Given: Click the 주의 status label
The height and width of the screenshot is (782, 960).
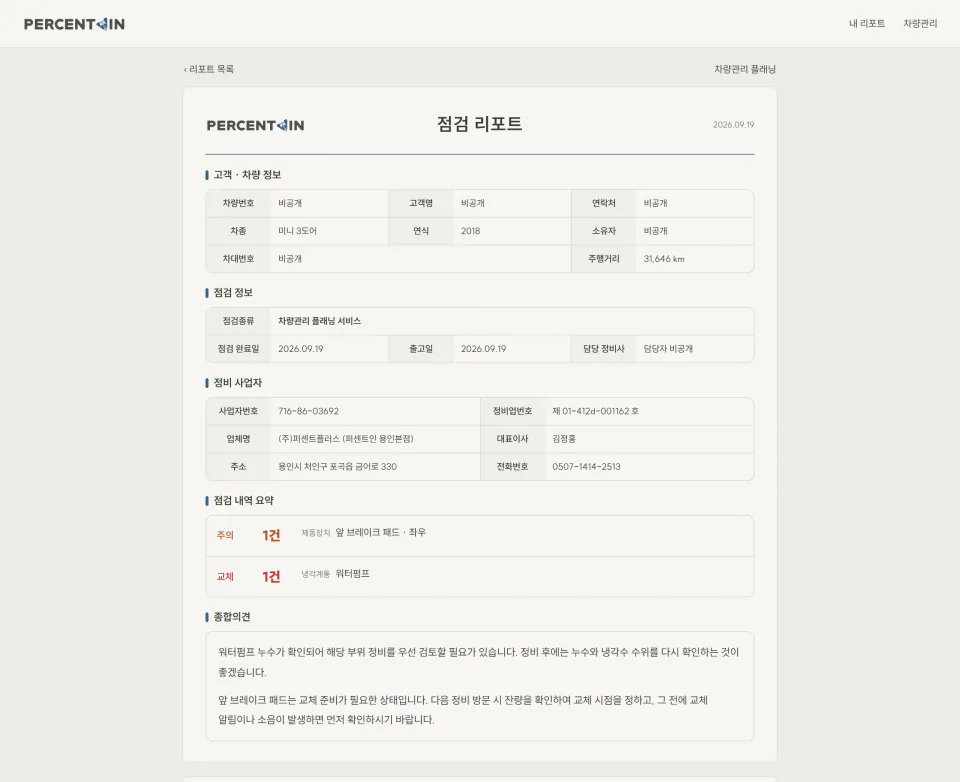Looking at the screenshot, I should pos(225,535).
